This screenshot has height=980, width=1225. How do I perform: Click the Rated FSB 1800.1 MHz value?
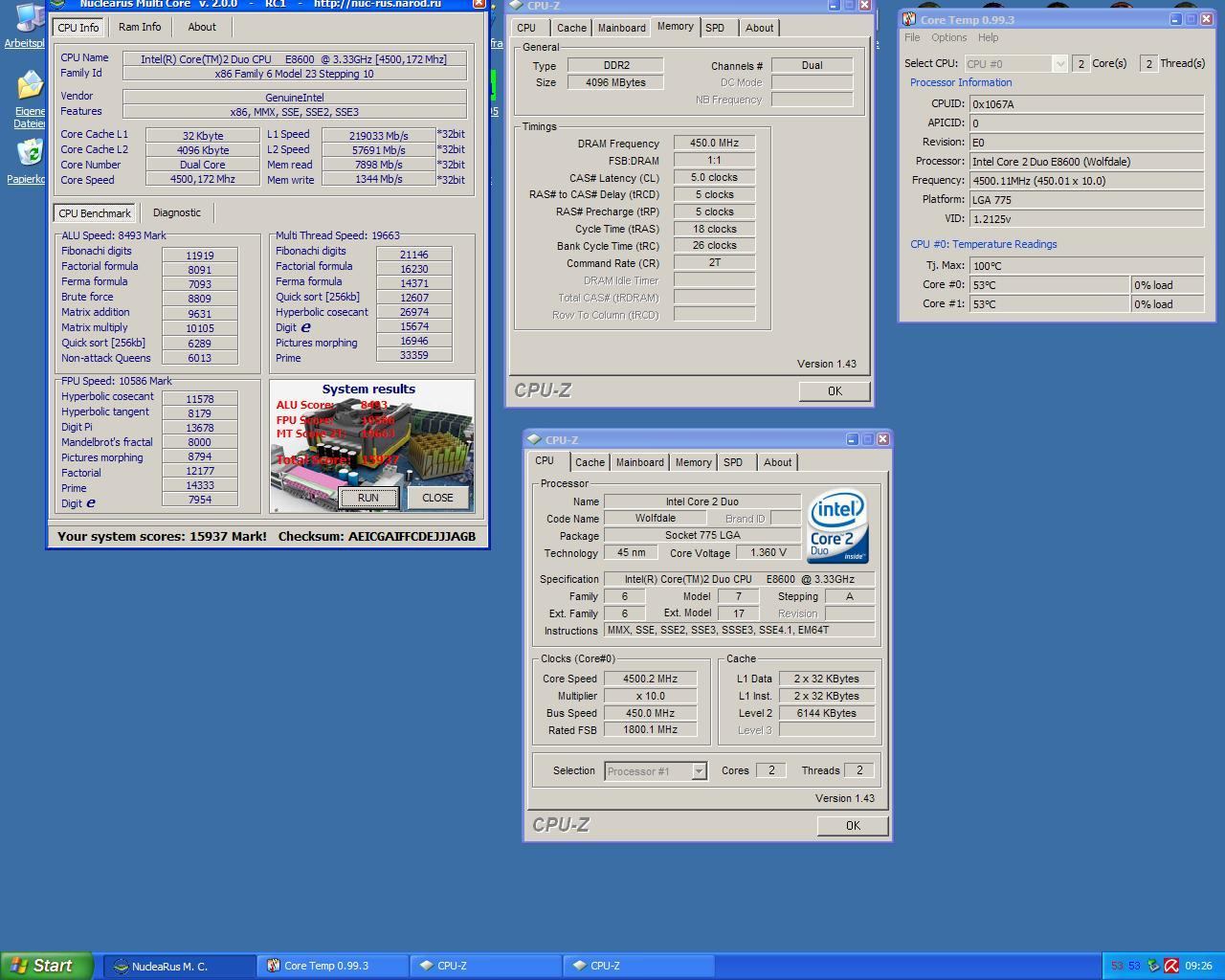pos(650,730)
